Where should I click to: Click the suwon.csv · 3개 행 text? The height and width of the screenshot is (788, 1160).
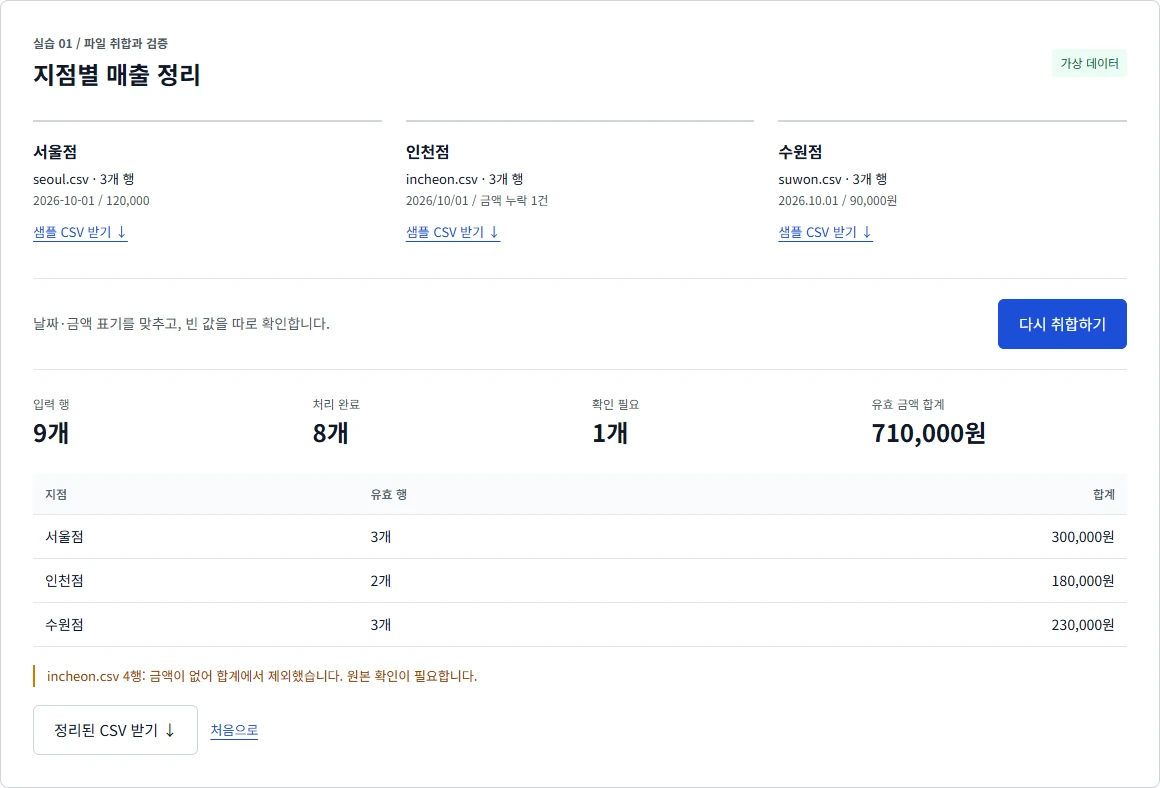tap(833, 179)
